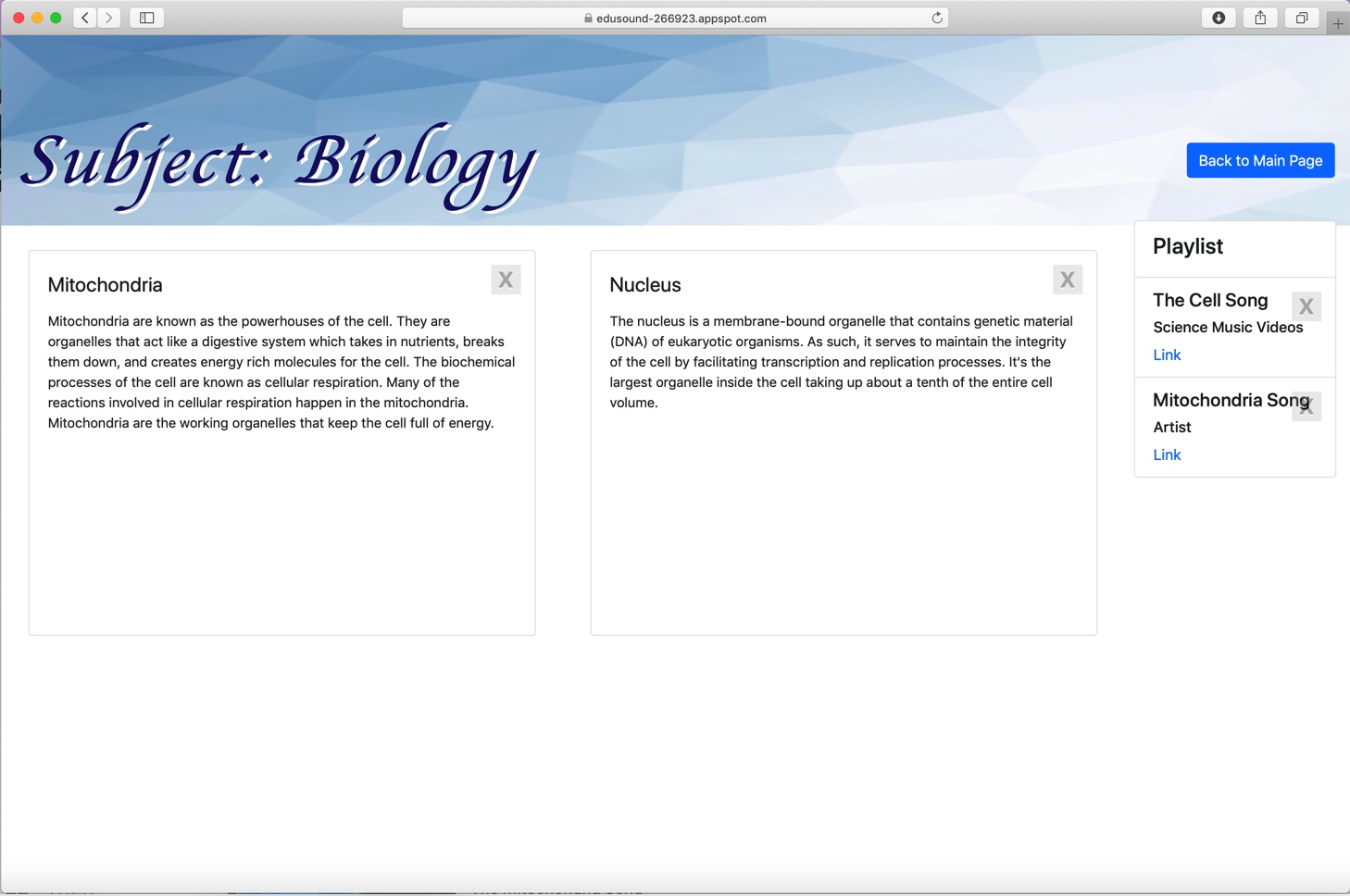Click the green fullscreen window button
This screenshot has width=1350, height=896.
56,18
